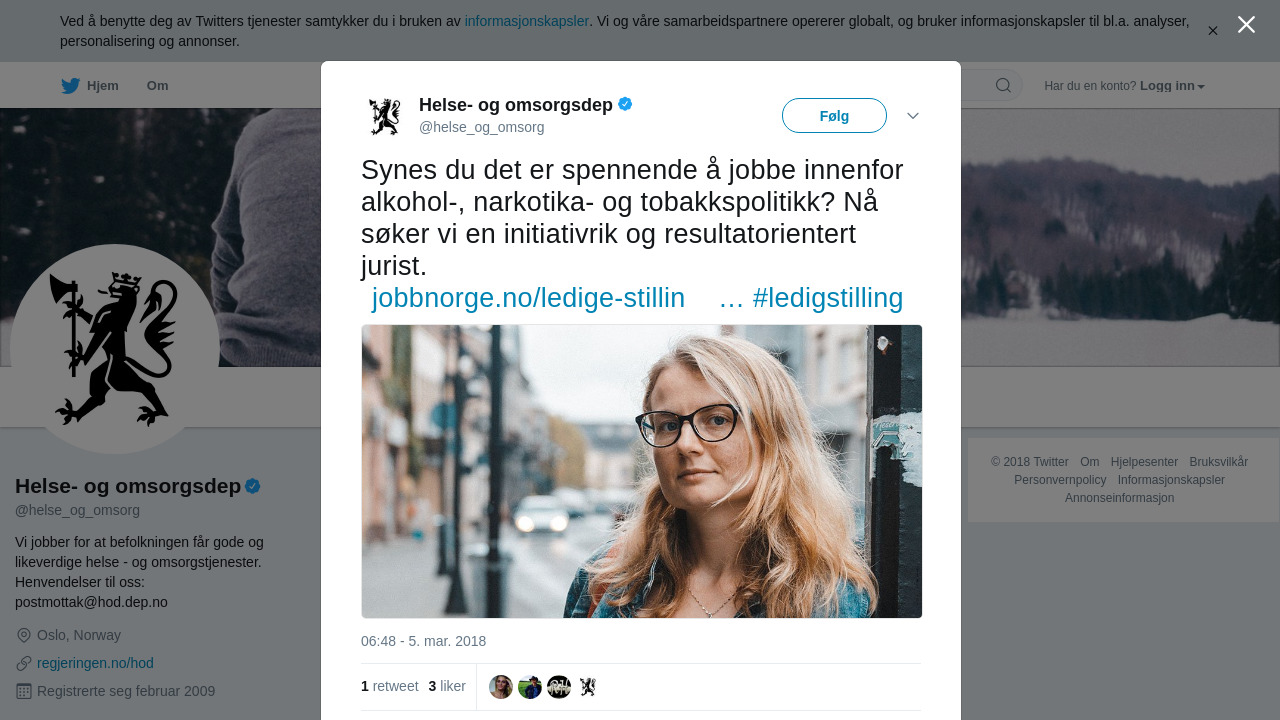Click the #ledigstilling hashtag
Viewport: 1280px width, 720px height.
click(x=828, y=298)
